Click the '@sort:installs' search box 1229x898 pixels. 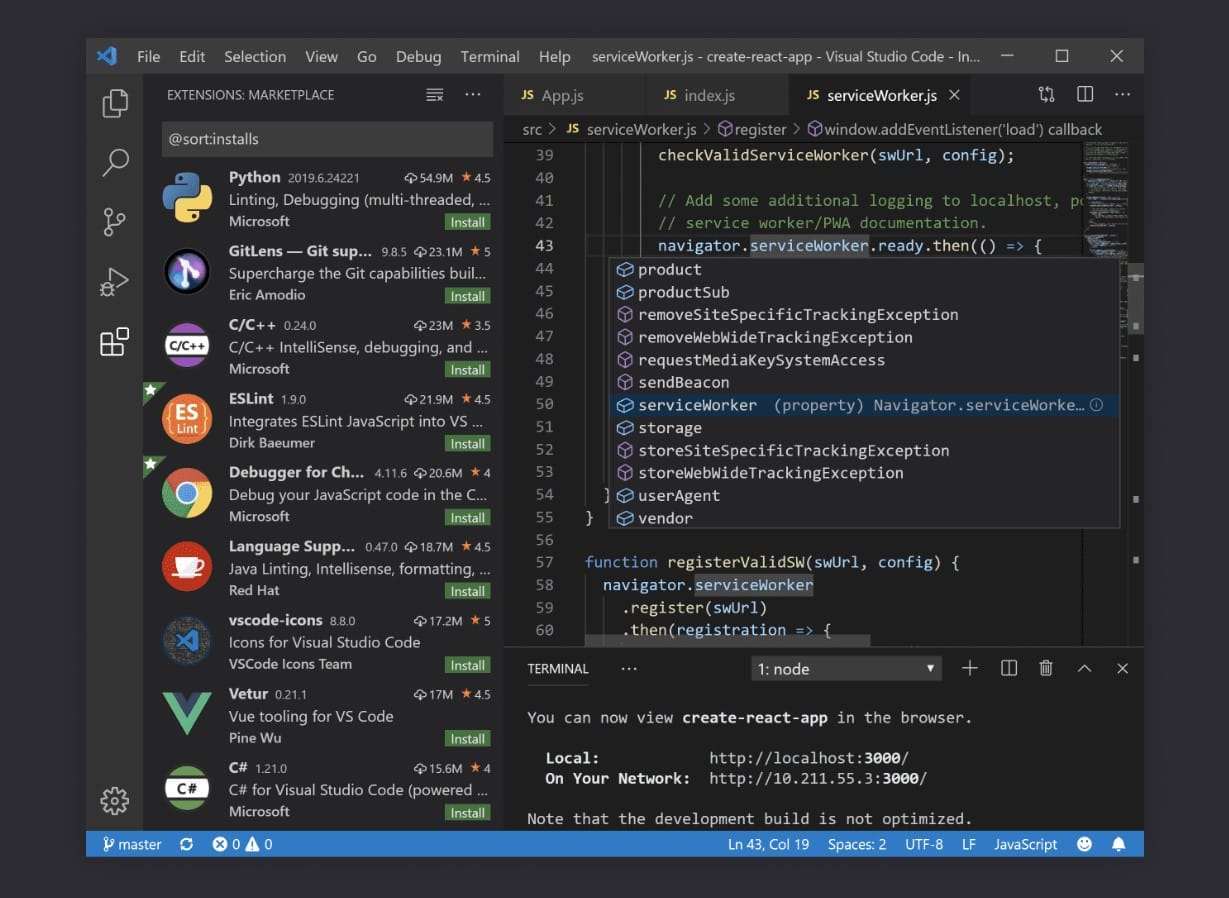point(327,139)
